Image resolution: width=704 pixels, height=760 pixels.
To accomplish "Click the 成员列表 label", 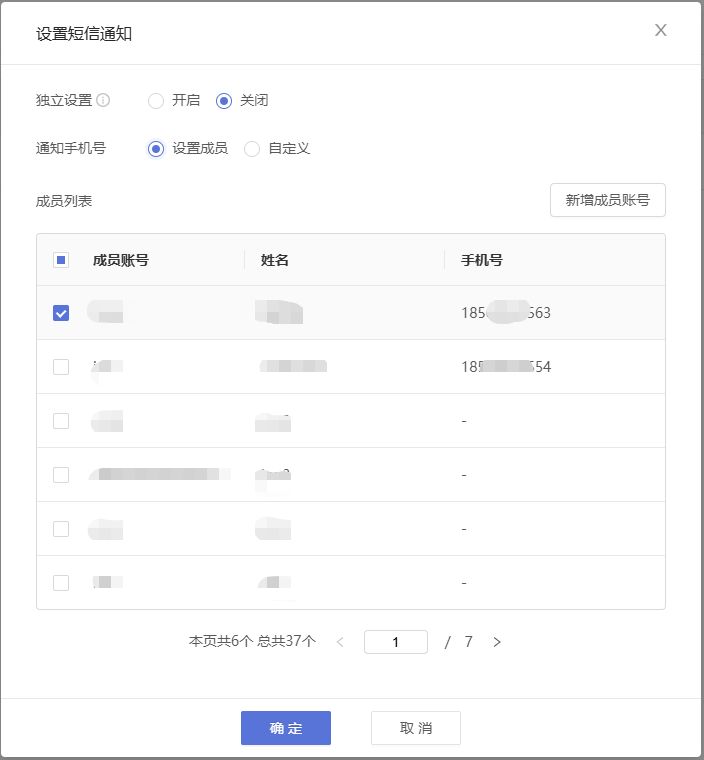I will point(64,201).
